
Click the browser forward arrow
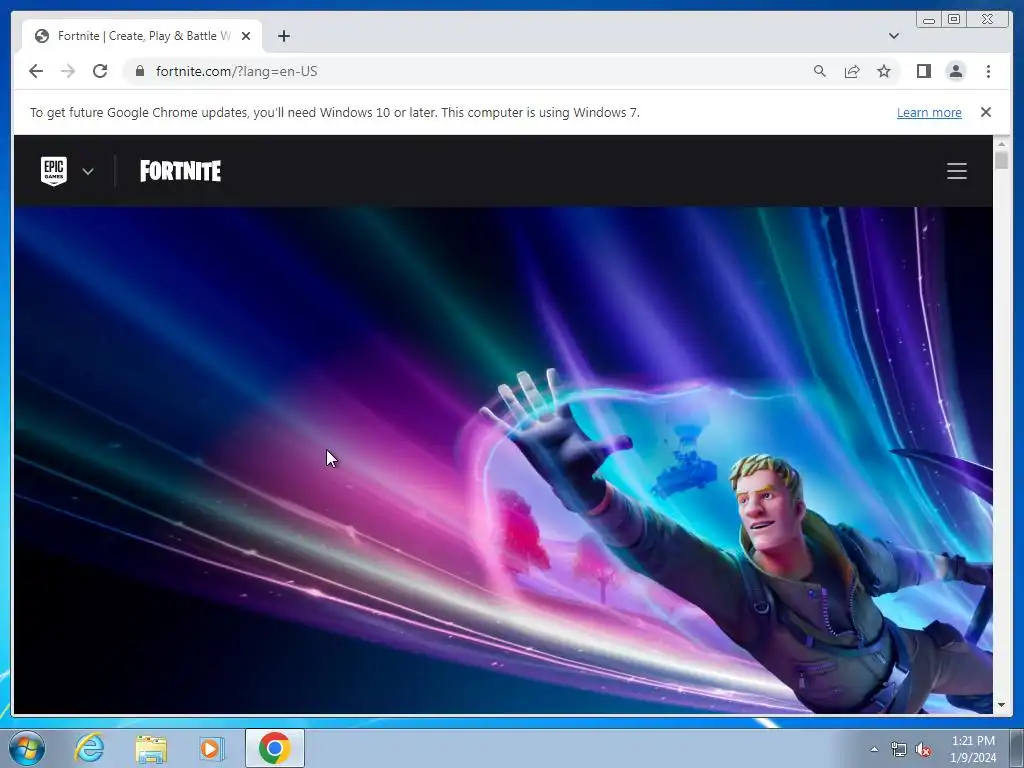point(68,71)
